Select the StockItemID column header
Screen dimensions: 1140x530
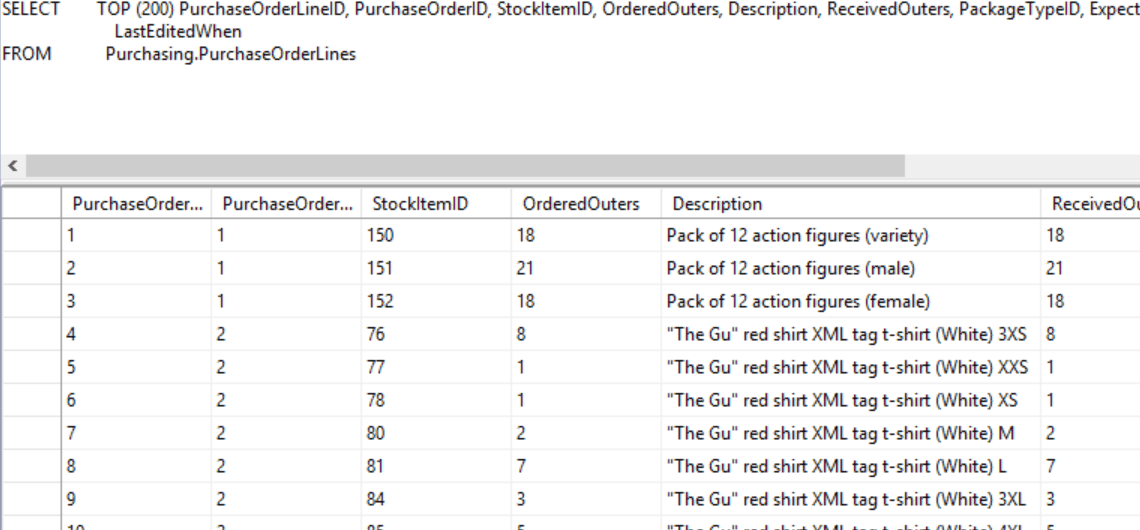(436, 204)
